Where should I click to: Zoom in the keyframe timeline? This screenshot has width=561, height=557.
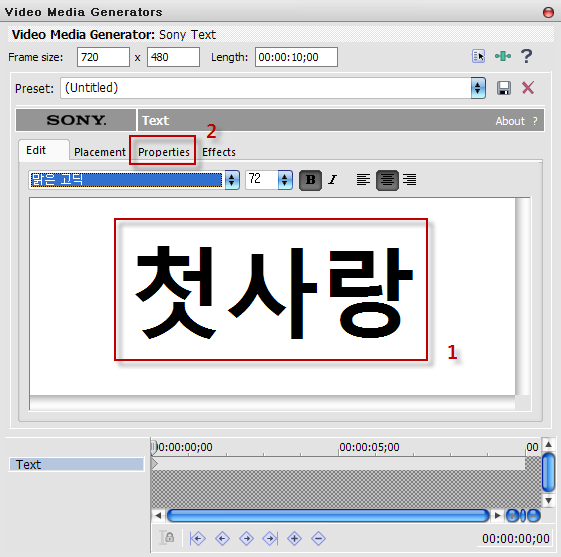pyautogui.click(x=512, y=516)
